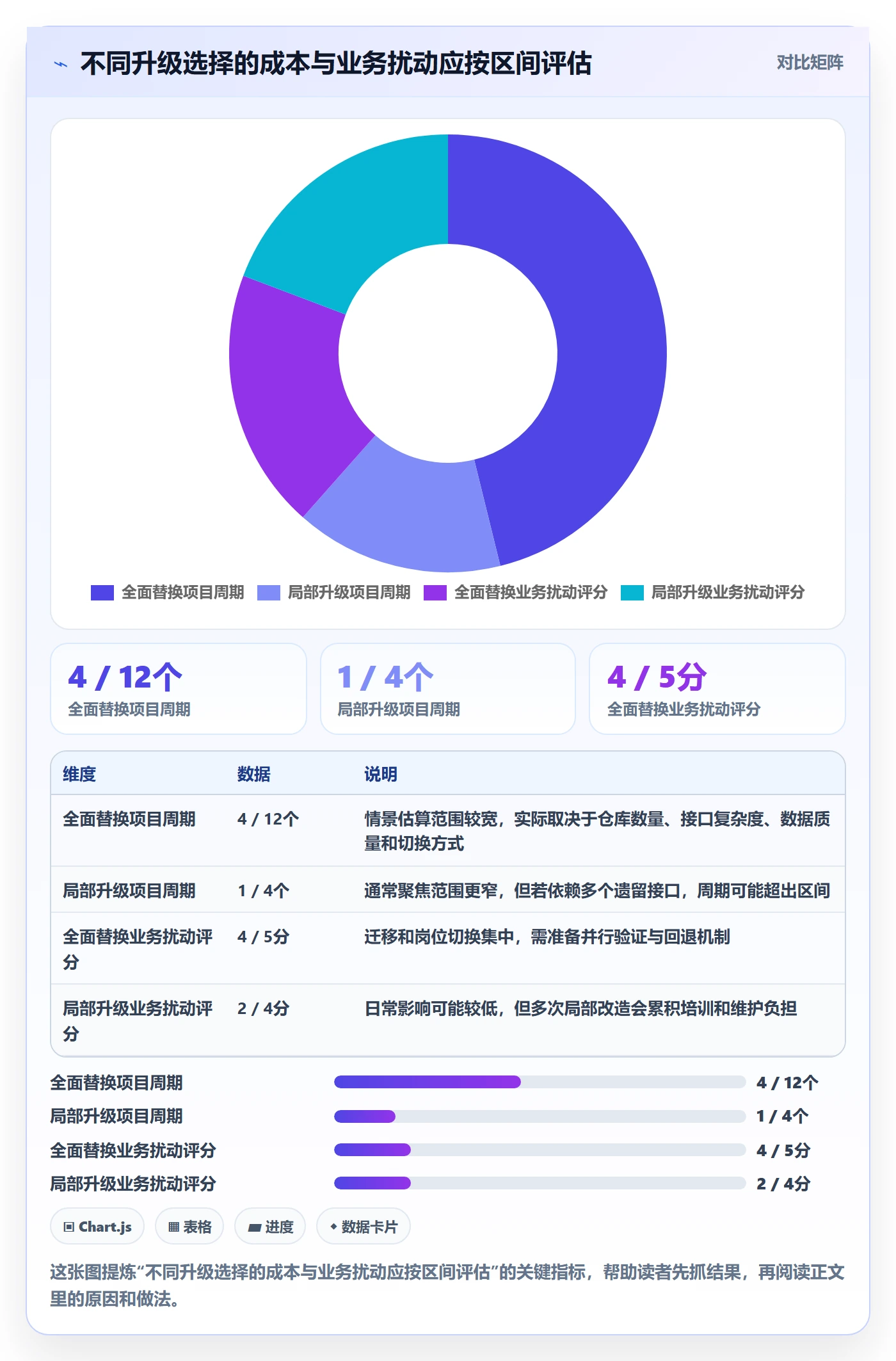
Task: Click the 局部升级业务扰动评分 legend label
Action: 728,592
